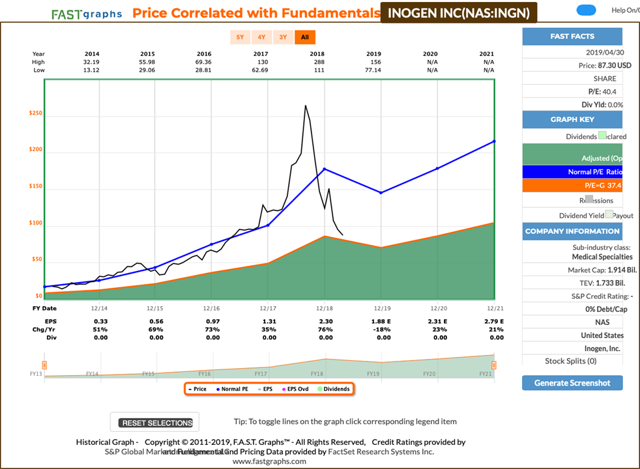
Task: Toggle the Recessions checkbox
Action: [x=589, y=199]
